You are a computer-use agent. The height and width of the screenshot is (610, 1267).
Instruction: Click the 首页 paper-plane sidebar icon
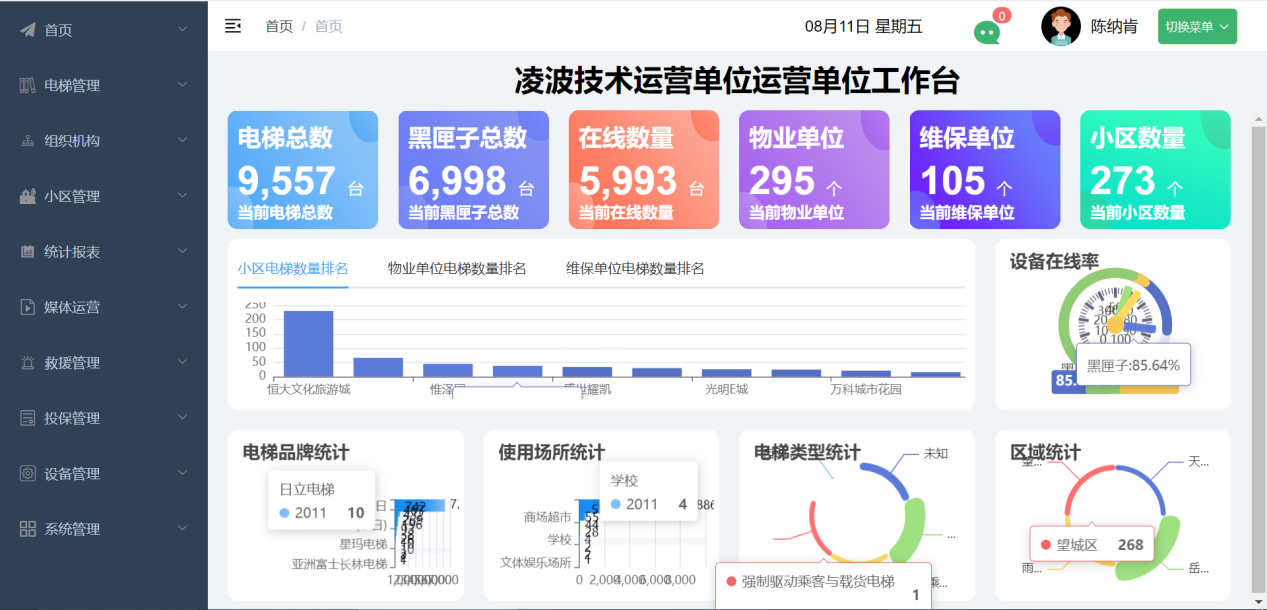pyautogui.click(x=28, y=30)
